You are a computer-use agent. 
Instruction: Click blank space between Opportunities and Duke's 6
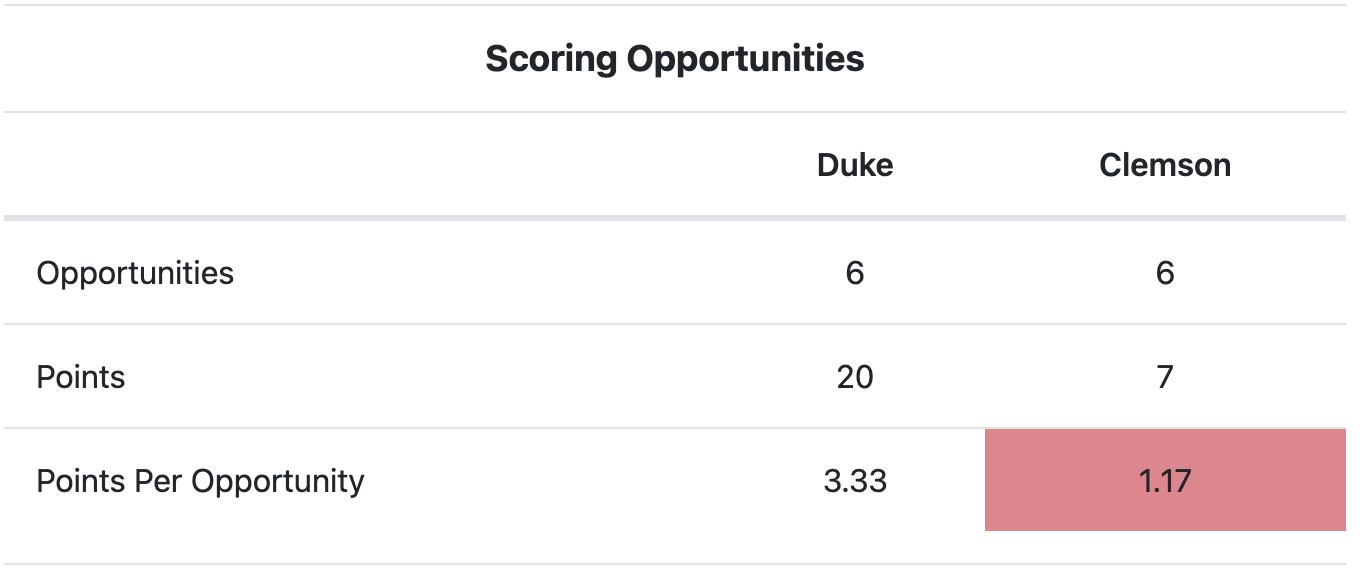coord(540,273)
